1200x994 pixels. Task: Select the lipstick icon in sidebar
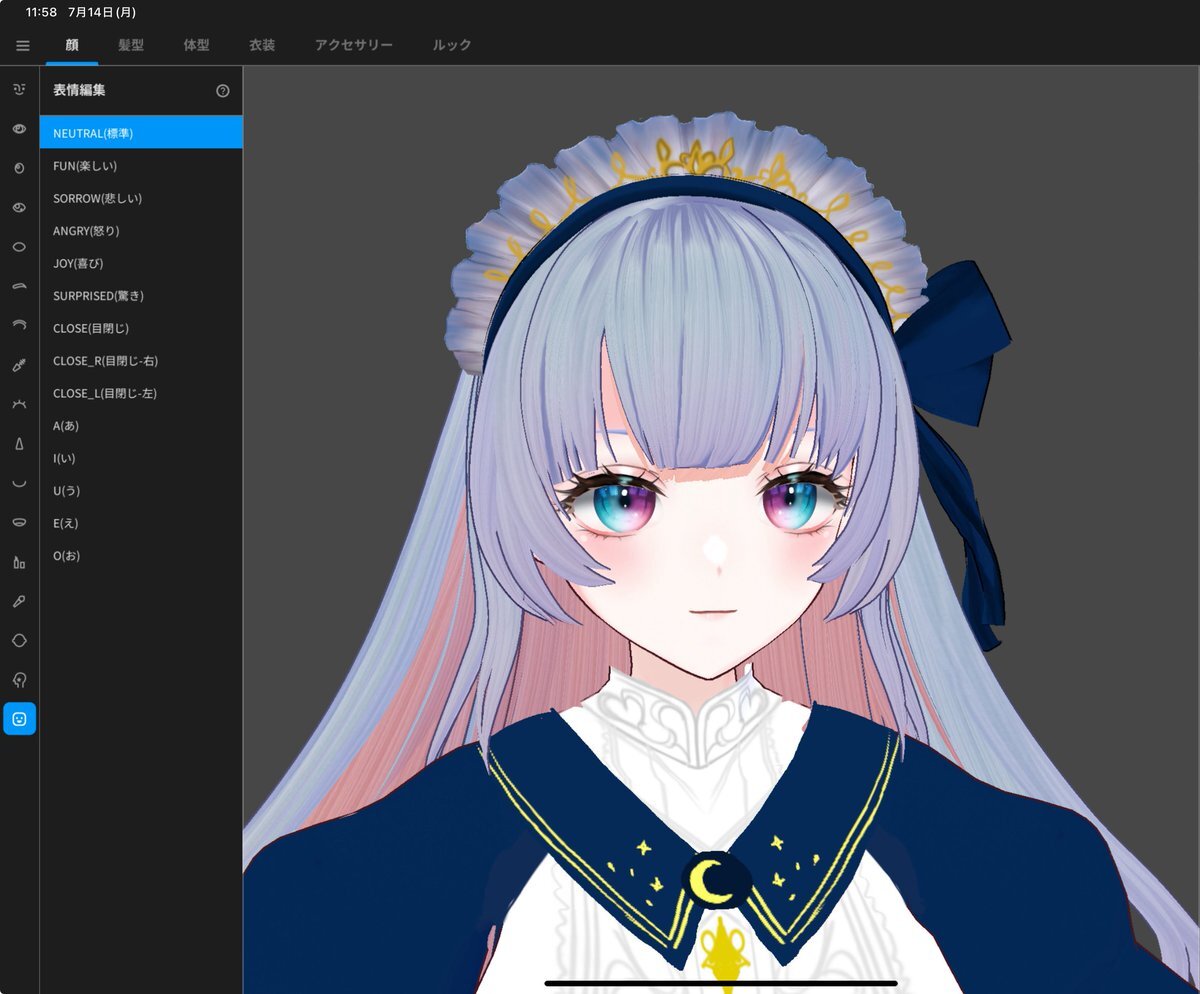[19, 562]
